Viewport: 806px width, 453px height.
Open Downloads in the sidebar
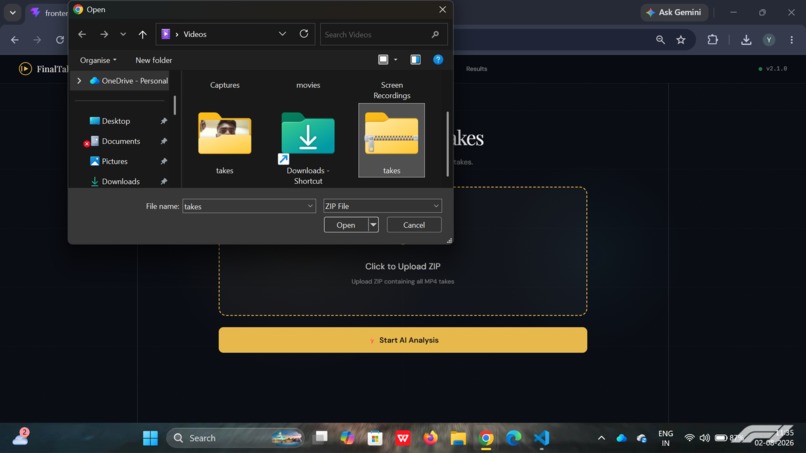pyautogui.click(x=115, y=181)
